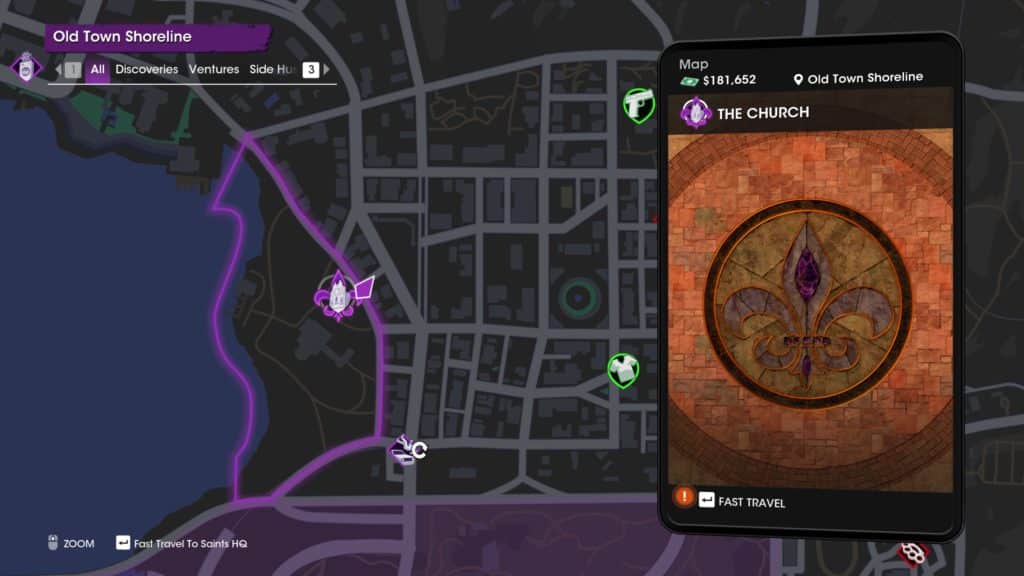Switch to the Discoveries tab

pos(146,69)
